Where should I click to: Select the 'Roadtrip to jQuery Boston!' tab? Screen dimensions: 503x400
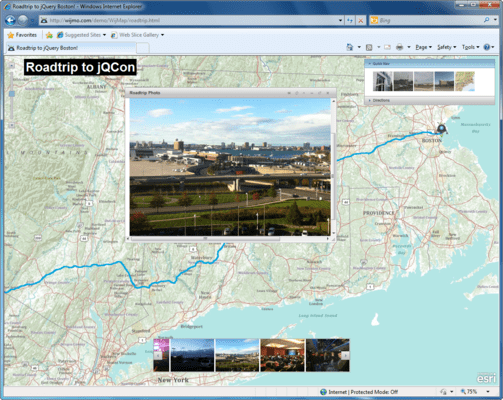click(x=71, y=48)
